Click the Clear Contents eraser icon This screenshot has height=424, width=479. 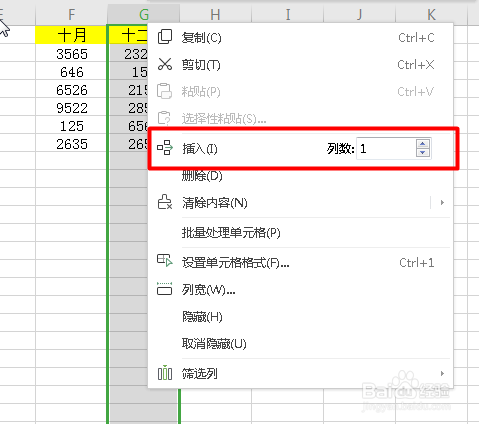pos(165,202)
